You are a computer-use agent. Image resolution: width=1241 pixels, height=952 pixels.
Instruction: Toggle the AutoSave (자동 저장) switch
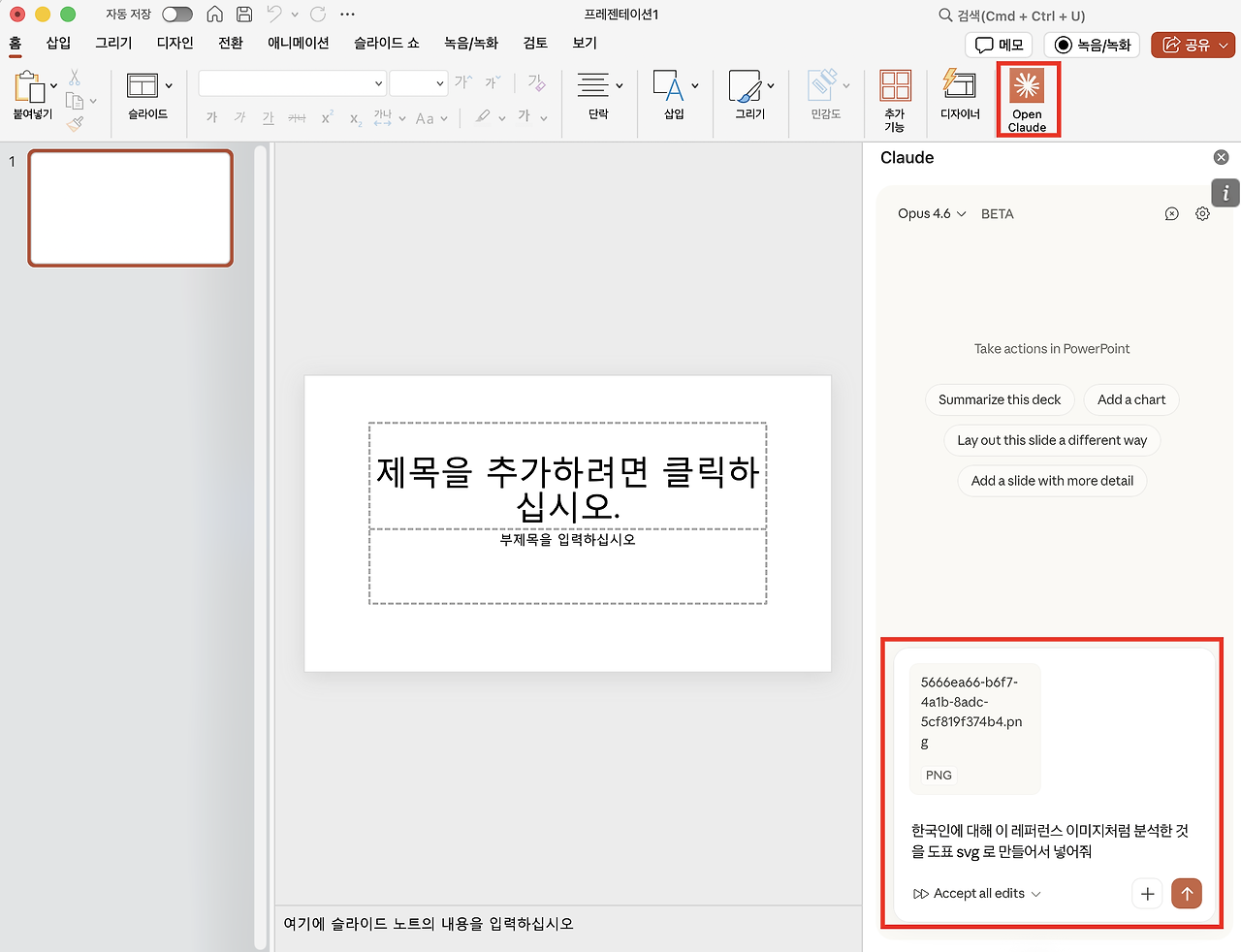(x=177, y=15)
